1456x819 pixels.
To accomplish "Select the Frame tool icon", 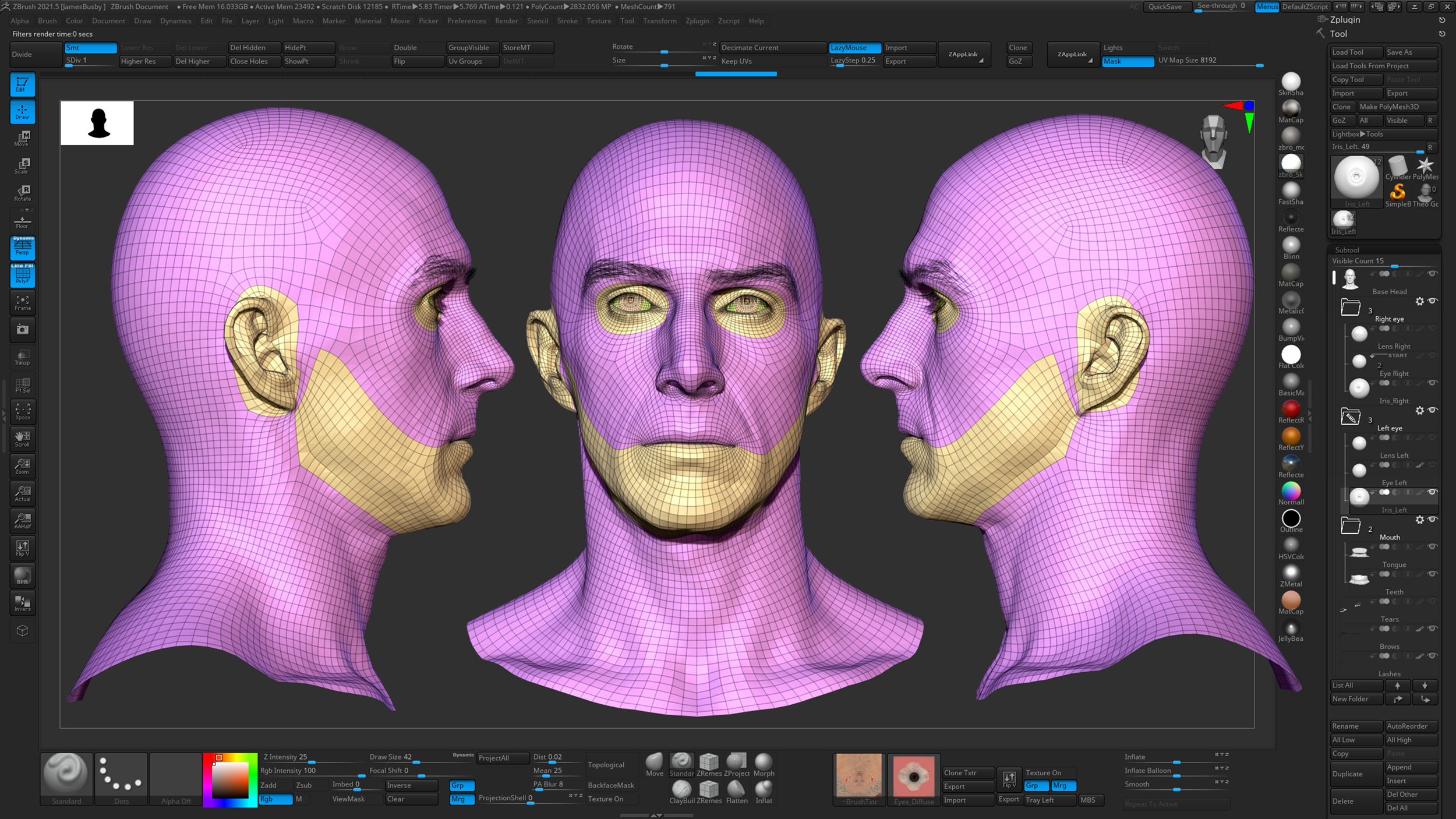I will point(22,302).
